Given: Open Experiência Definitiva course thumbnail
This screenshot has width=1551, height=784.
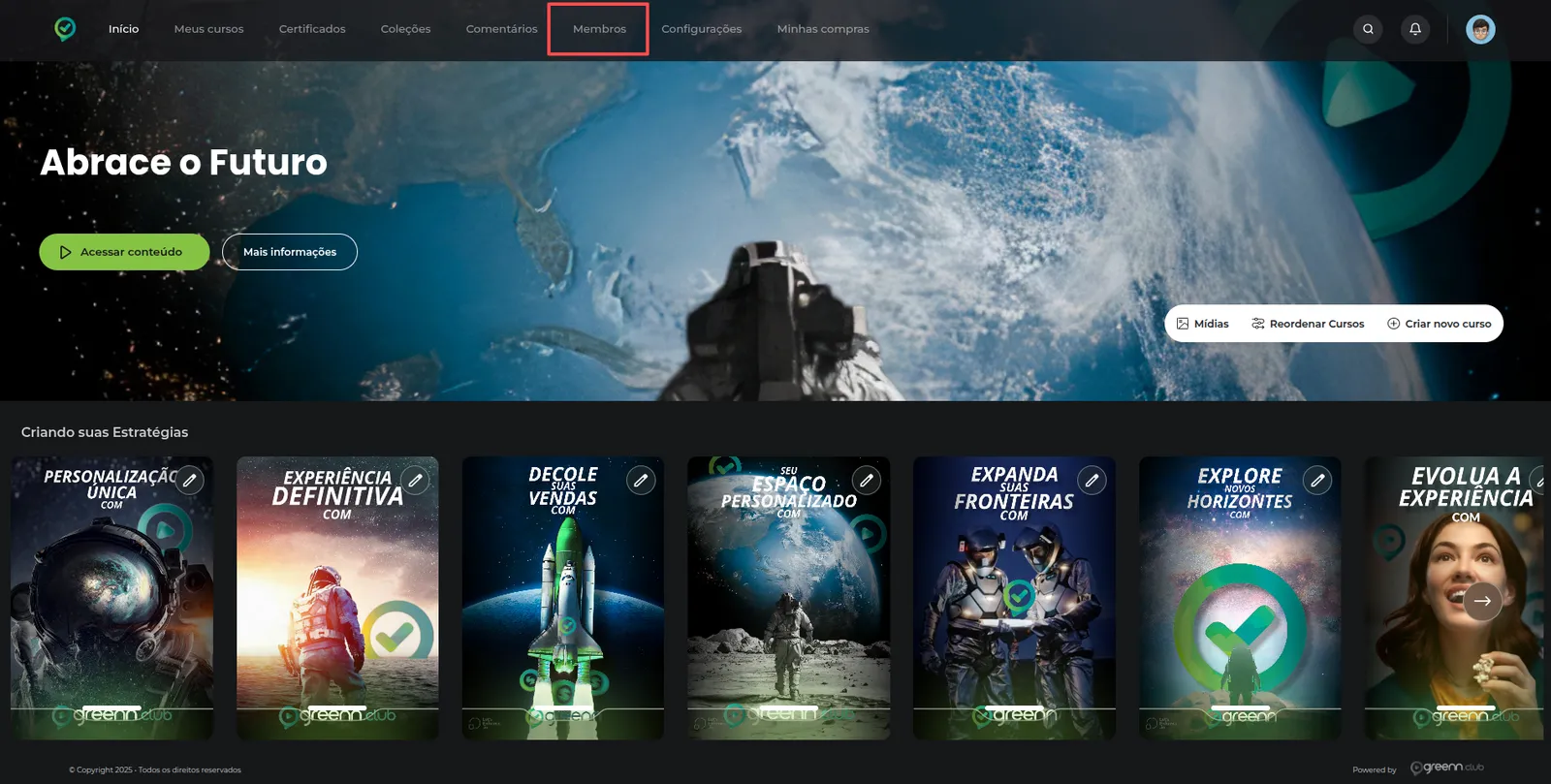Looking at the screenshot, I should point(337,598).
